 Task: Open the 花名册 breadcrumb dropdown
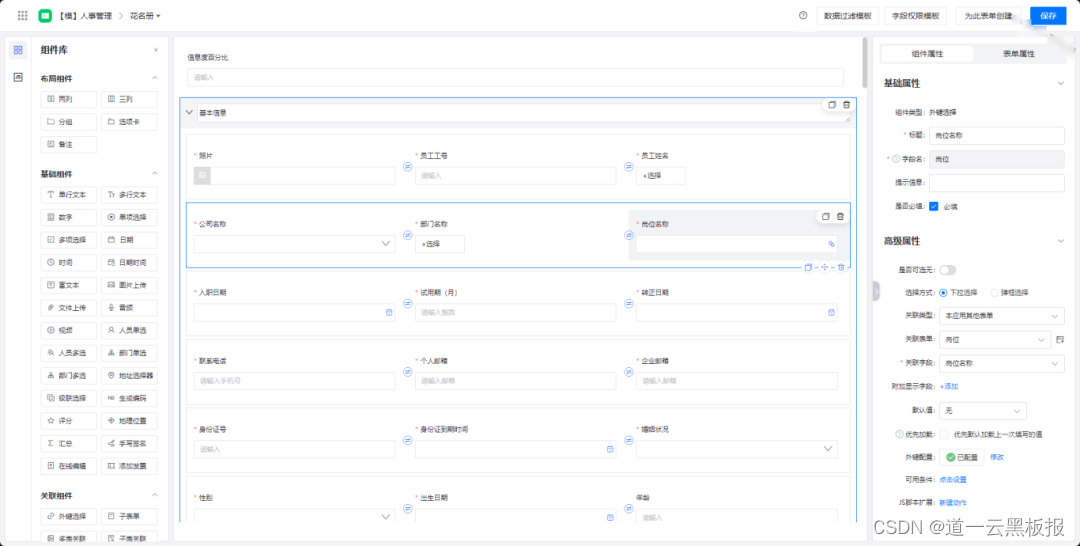145,15
